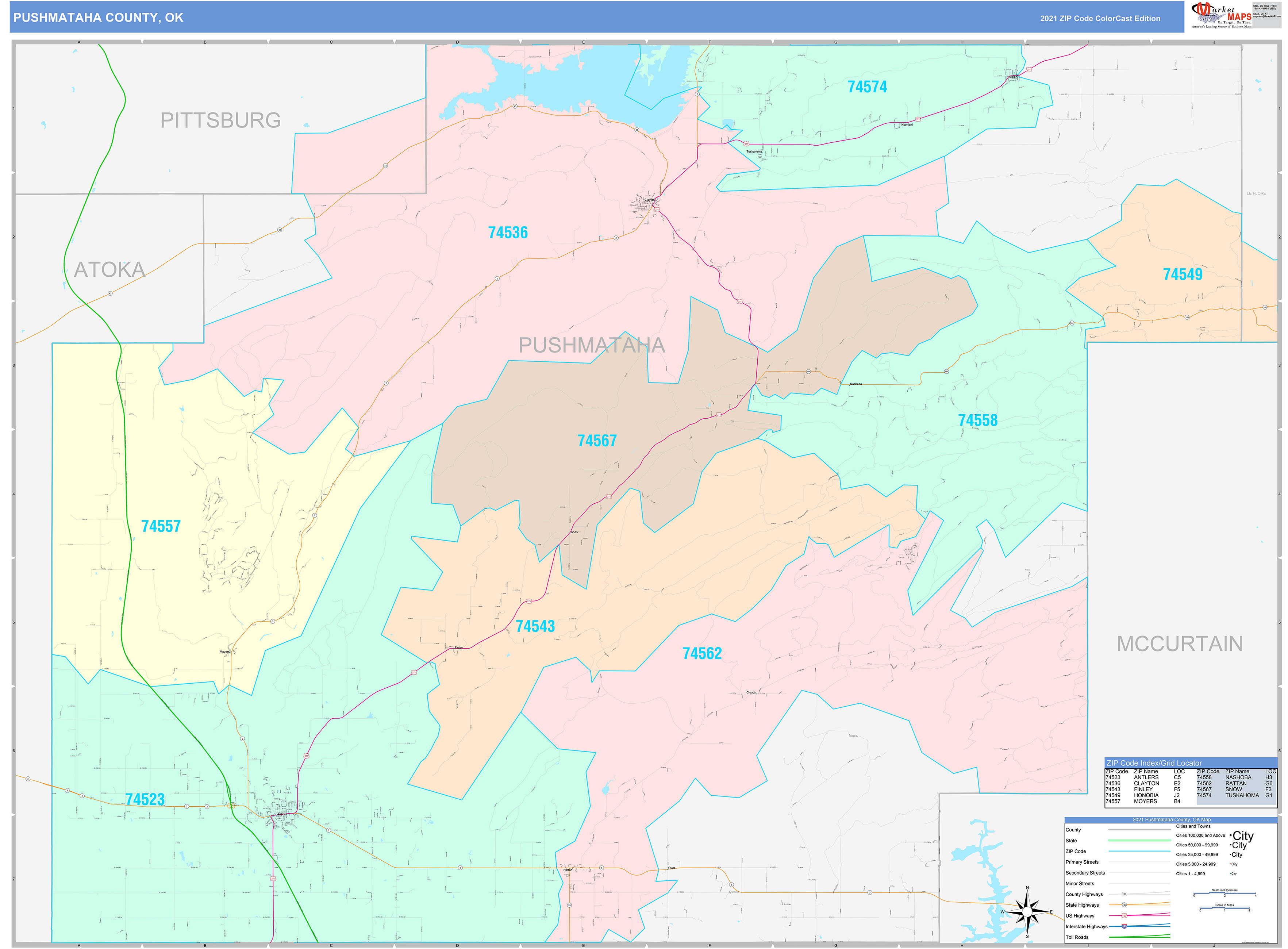Image resolution: width=1288 pixels, height=949 pixels.
Task: Click the County Highways legend marker
Action: click(1125, 895)
